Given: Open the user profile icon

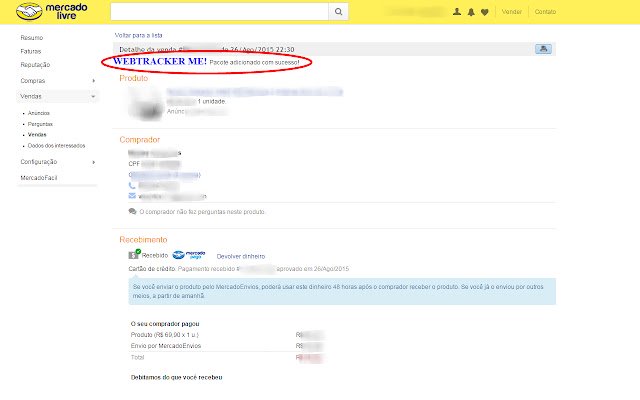Looking at the screenshot, I should (x=457, y=12).
